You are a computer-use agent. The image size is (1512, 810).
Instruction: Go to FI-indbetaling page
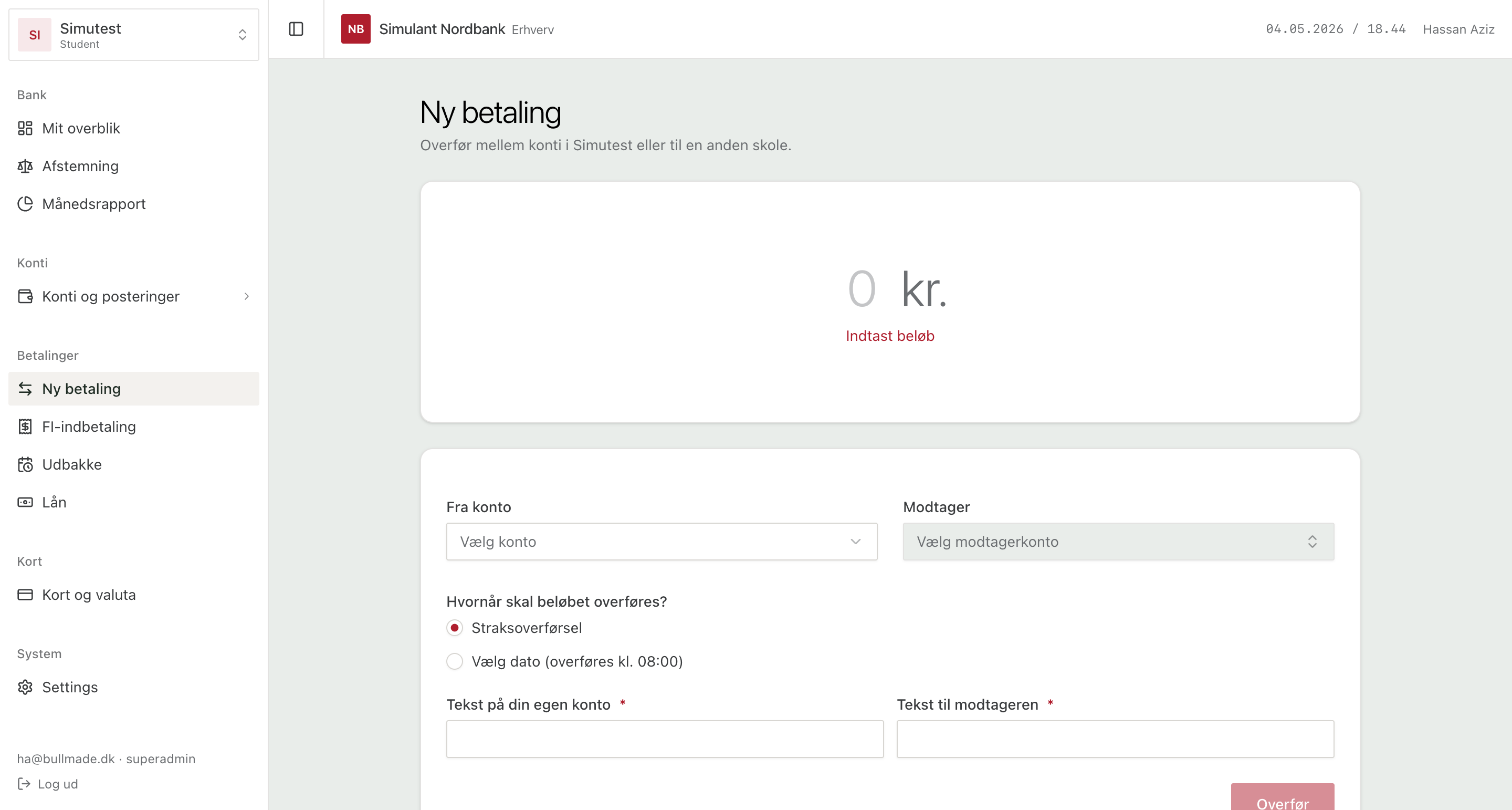134,427
